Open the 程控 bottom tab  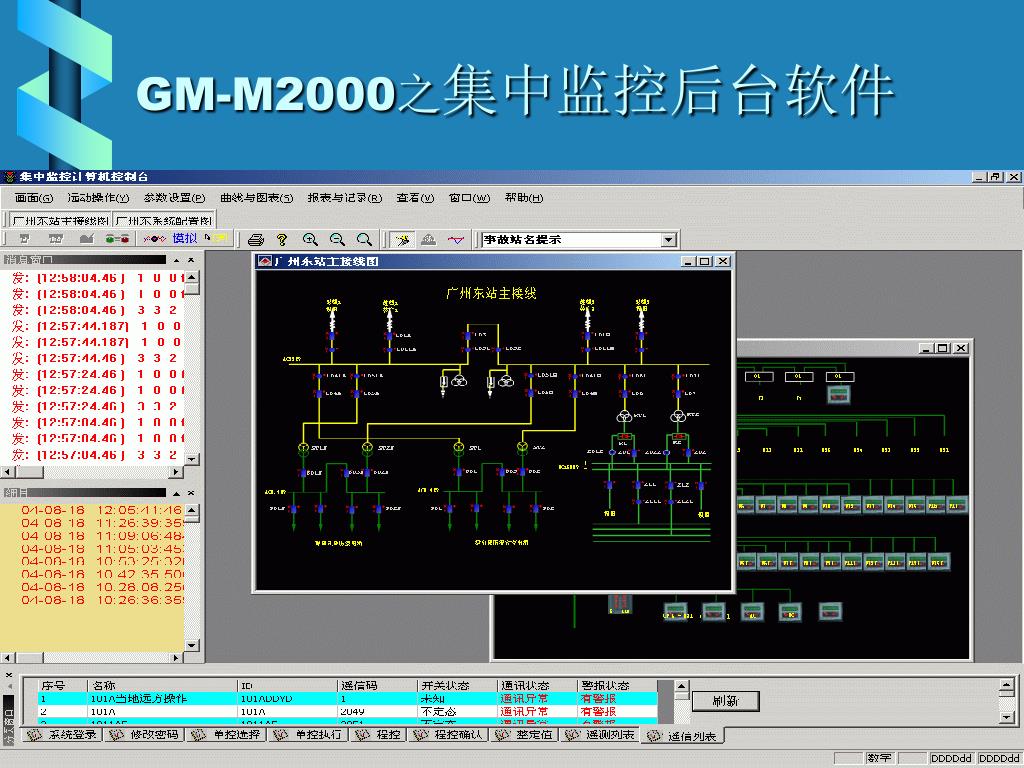(379, 735)
